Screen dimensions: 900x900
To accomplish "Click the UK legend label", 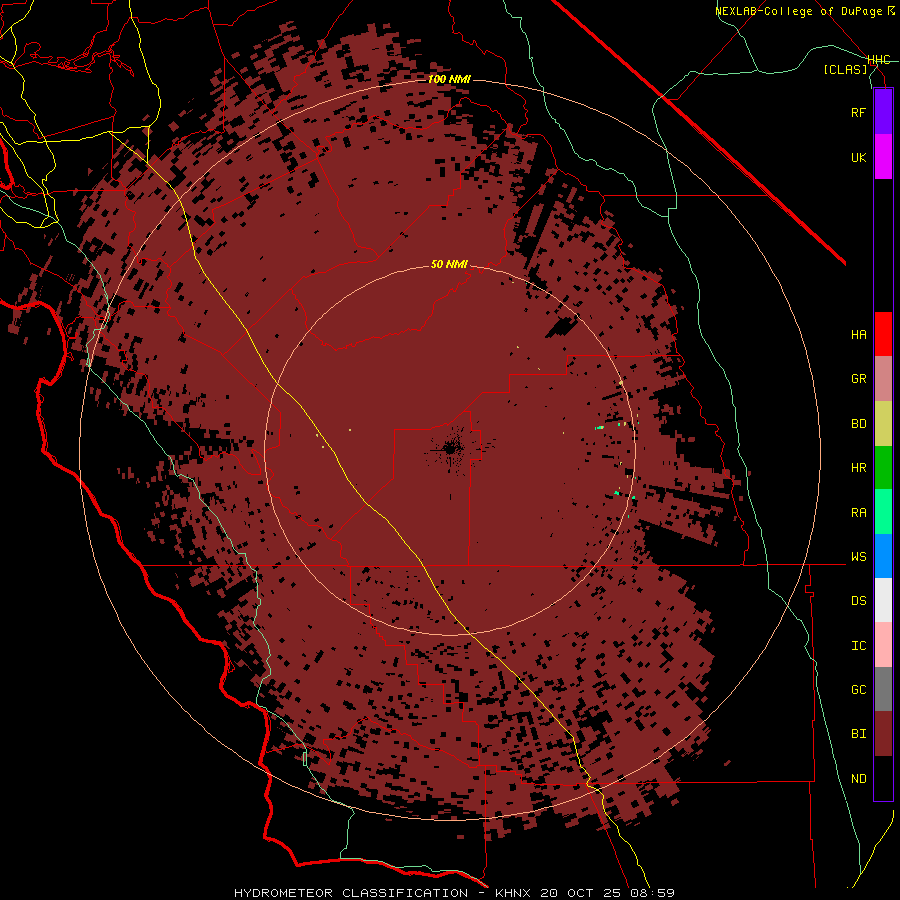I will (x=858, y=157).
